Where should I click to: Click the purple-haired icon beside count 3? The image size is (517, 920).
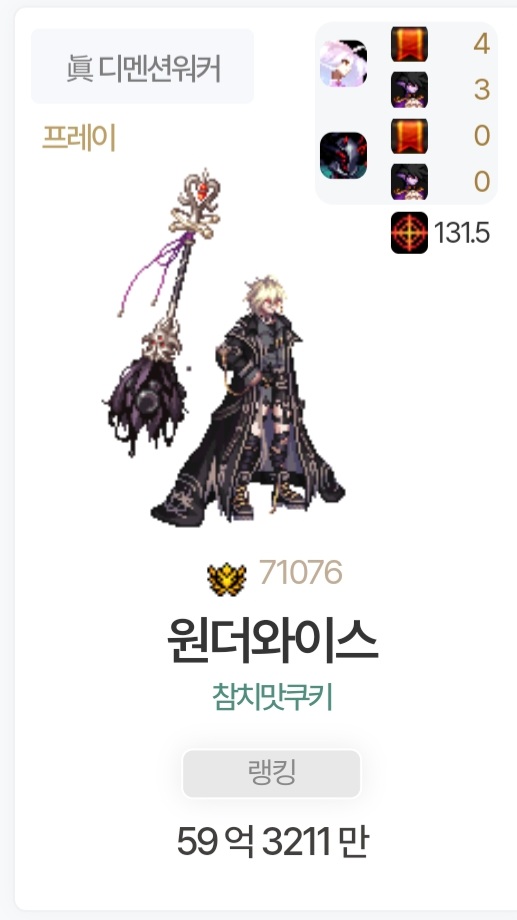pos(409,90)
